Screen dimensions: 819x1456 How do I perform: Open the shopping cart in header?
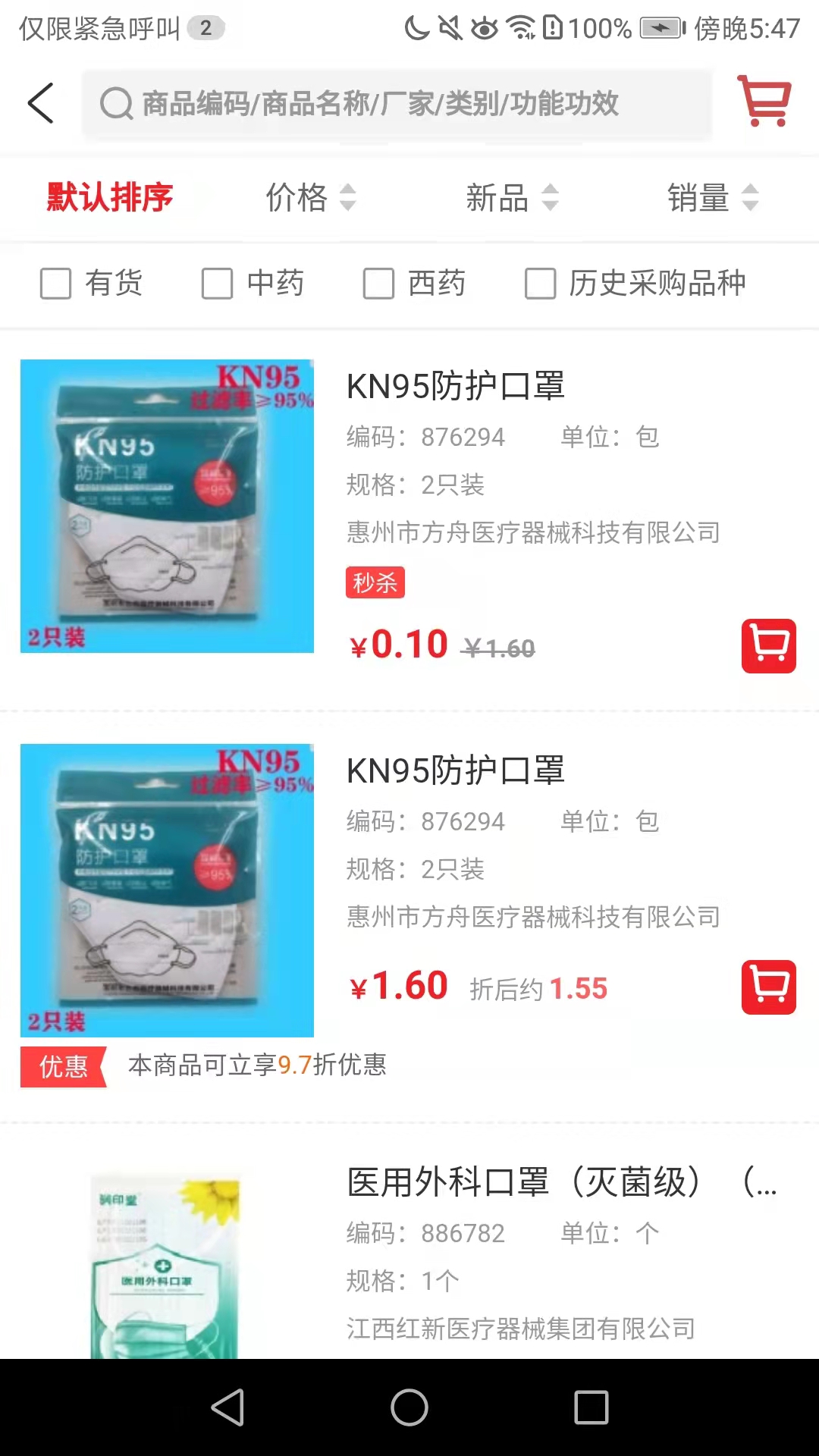coord(764,101)
